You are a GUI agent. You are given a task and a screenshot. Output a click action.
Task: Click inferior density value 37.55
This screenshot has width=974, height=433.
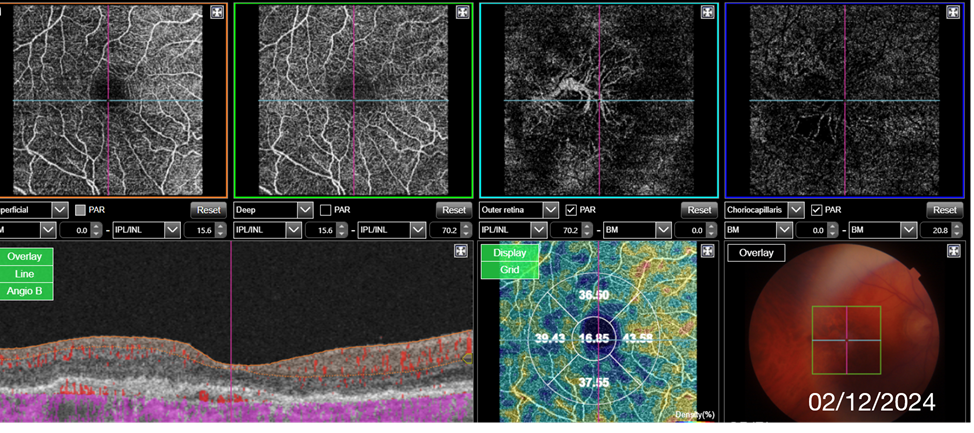tap(593, 382)
